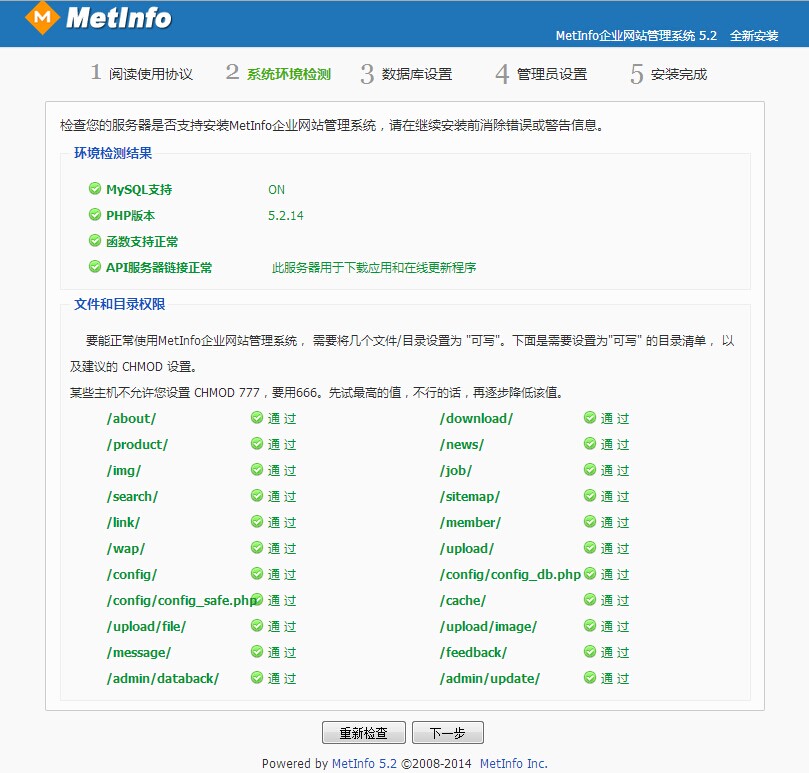Select step 4 管理员设置
The image size is (809, 773).
(x=541, y=74)
